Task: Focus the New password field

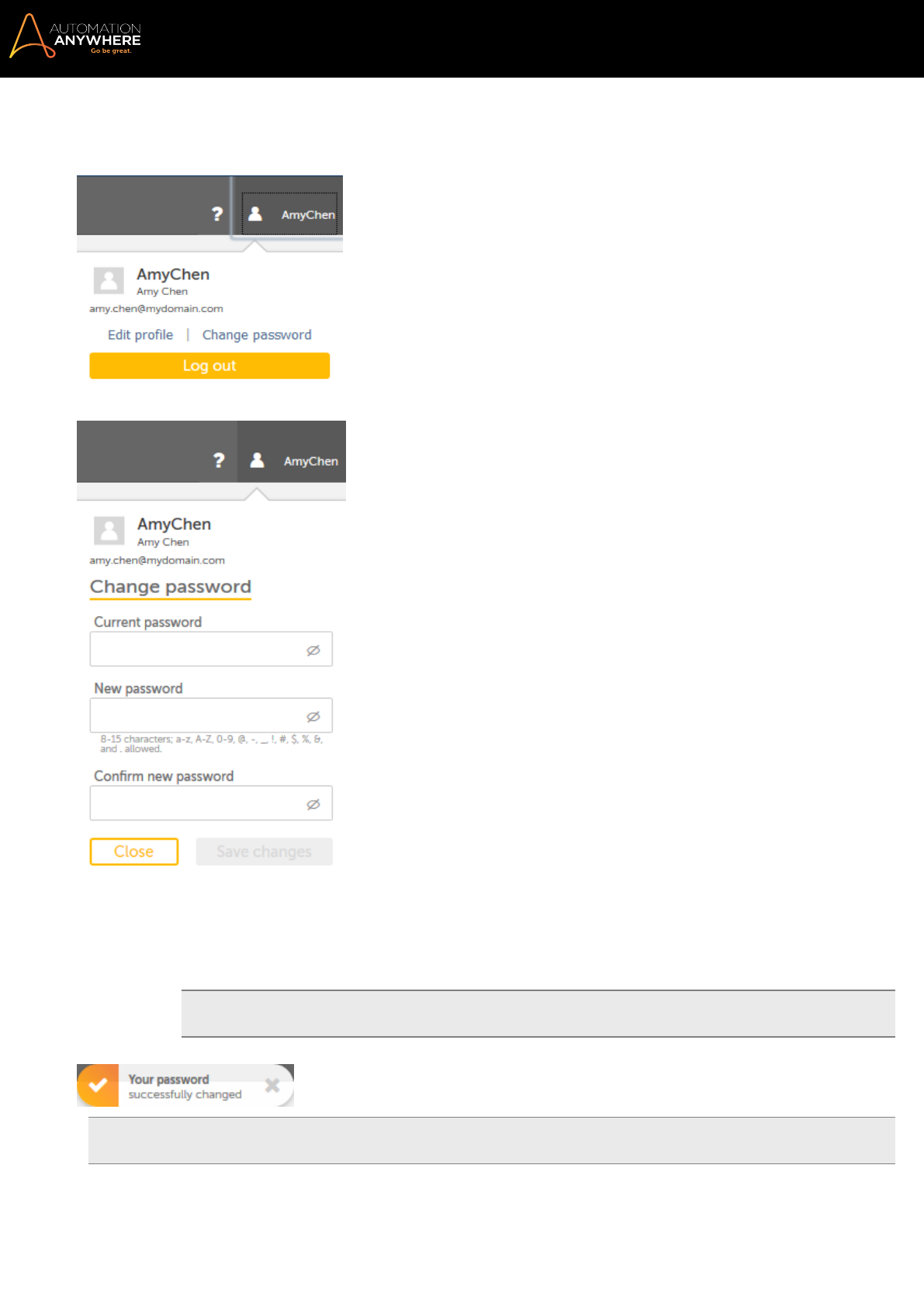Action: click(x=211, y=716)
